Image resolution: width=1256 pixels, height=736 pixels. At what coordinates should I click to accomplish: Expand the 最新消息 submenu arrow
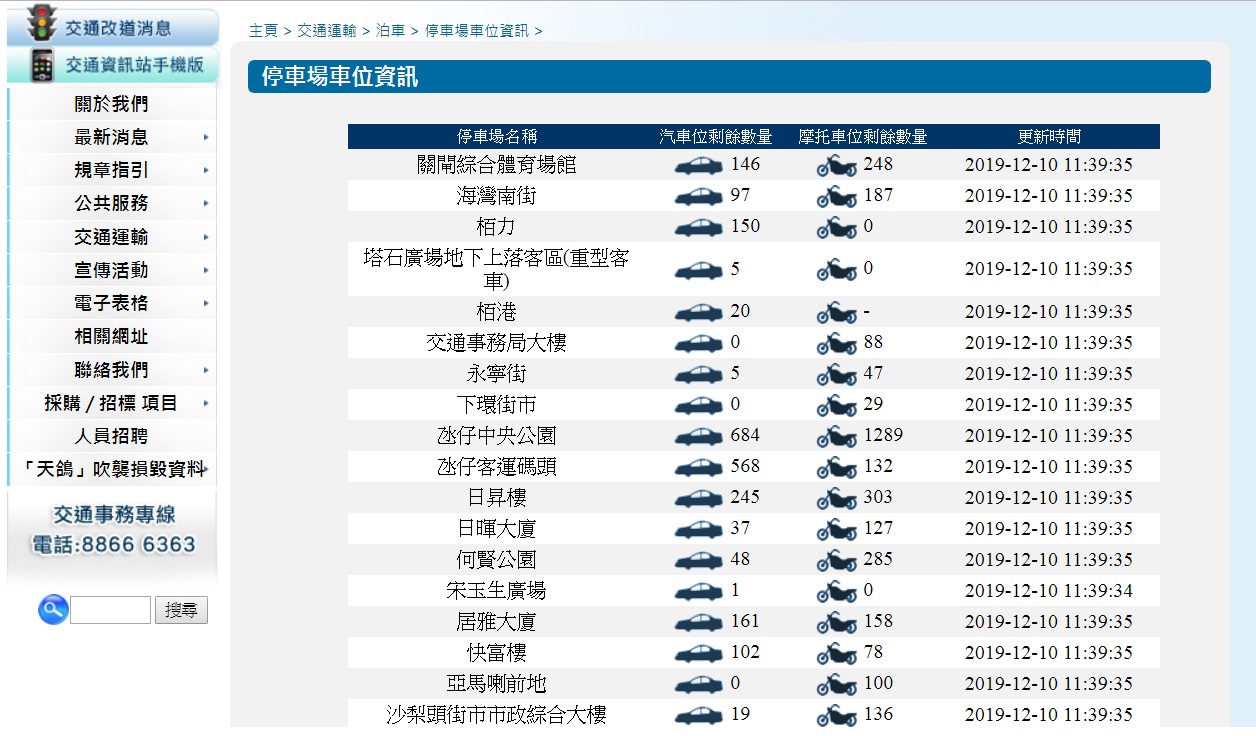tap(206, 138)
